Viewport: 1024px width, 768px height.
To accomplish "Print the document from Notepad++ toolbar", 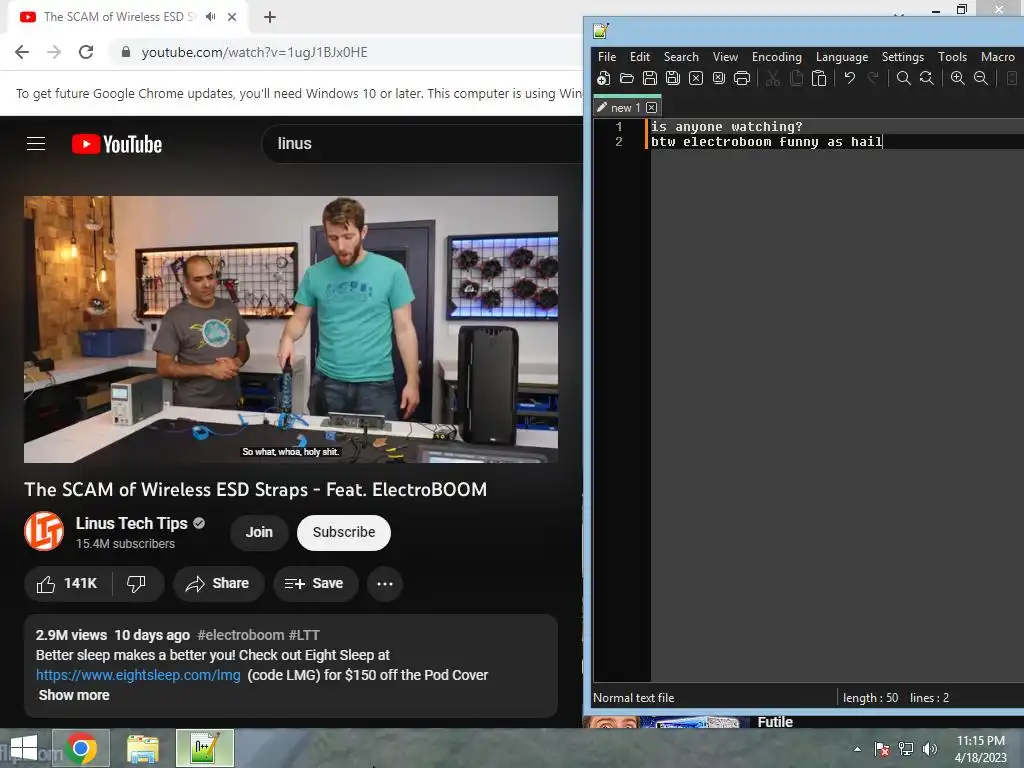I will coord(742,78).
